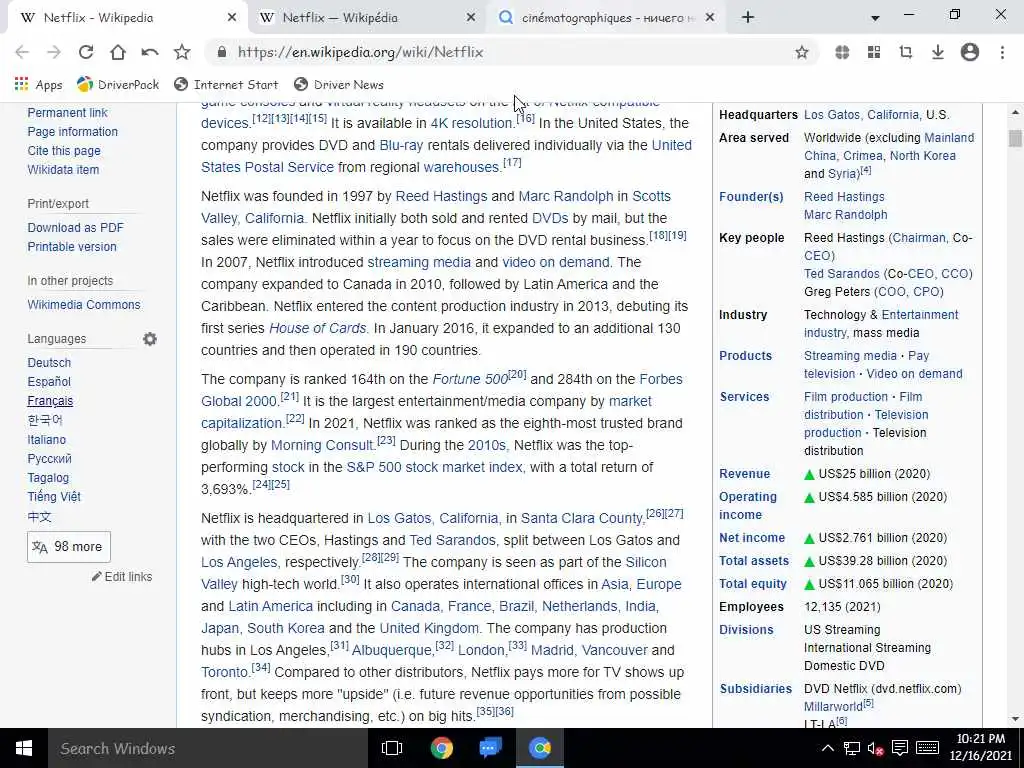Open the Streaming media infobox link
Viewport: 1024px width, 768px height.
(x=850, y=356)
